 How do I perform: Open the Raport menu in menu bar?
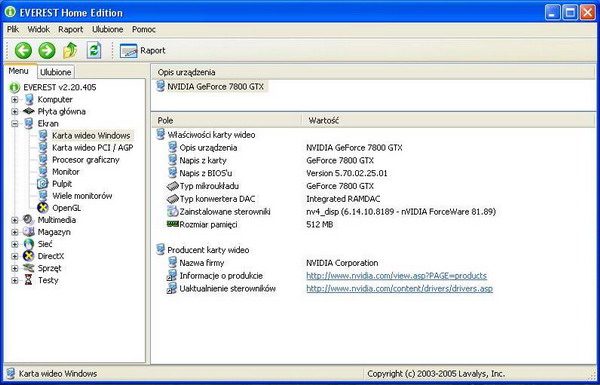pos(71,29)
